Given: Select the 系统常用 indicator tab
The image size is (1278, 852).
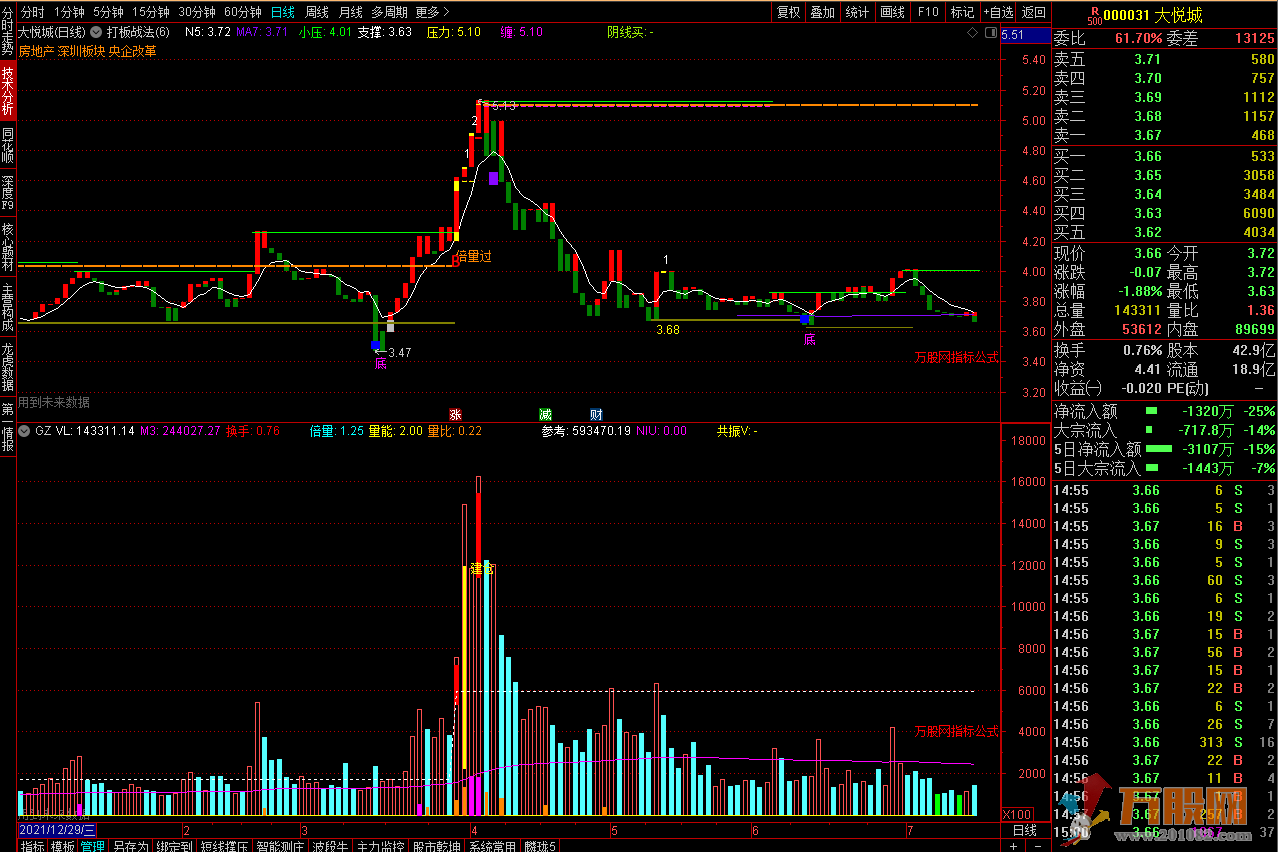Looking at the screenshot, I should [493, 846].
